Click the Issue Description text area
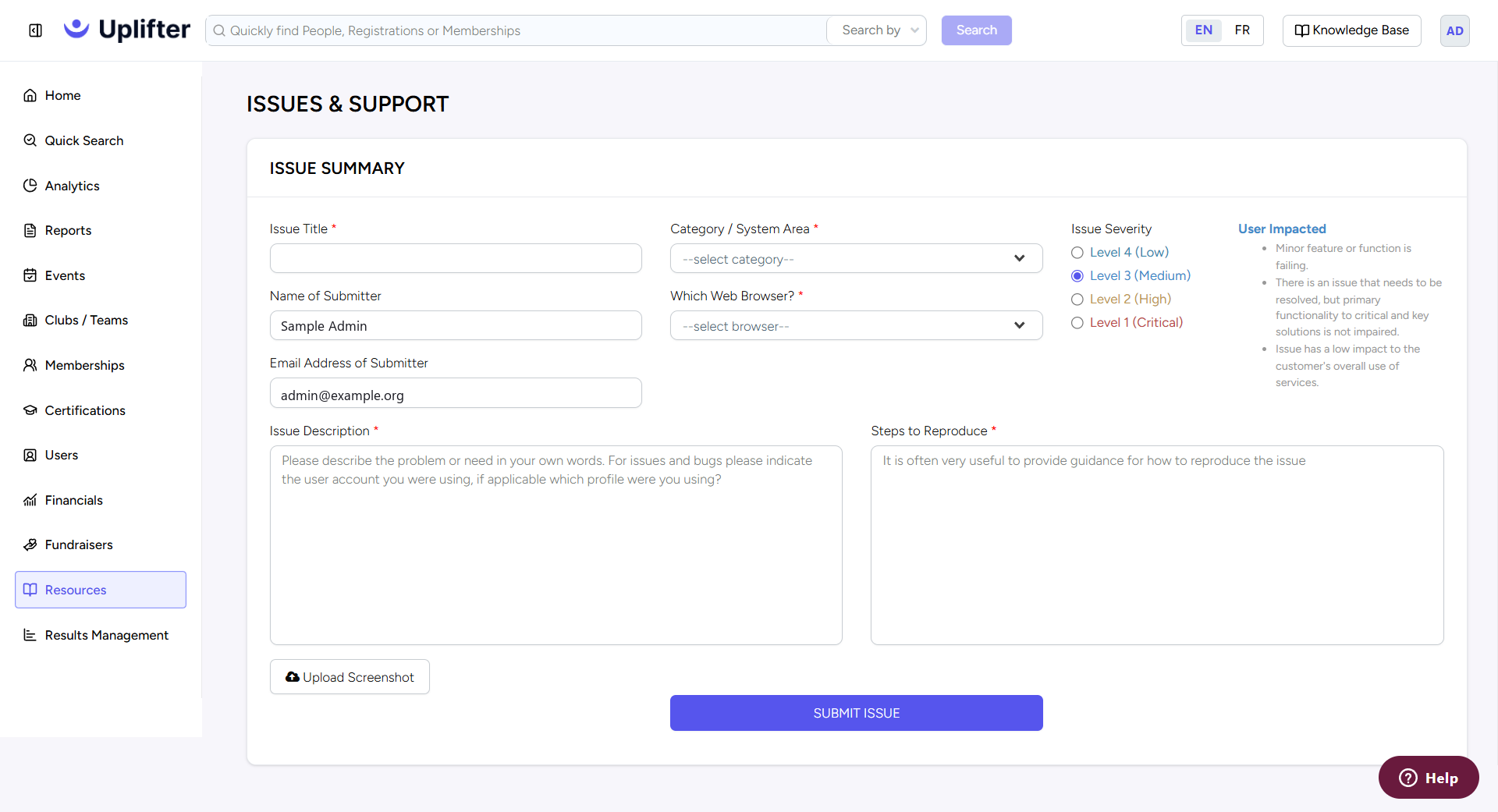The image size is (1498, 812). (x=556, y=545)
